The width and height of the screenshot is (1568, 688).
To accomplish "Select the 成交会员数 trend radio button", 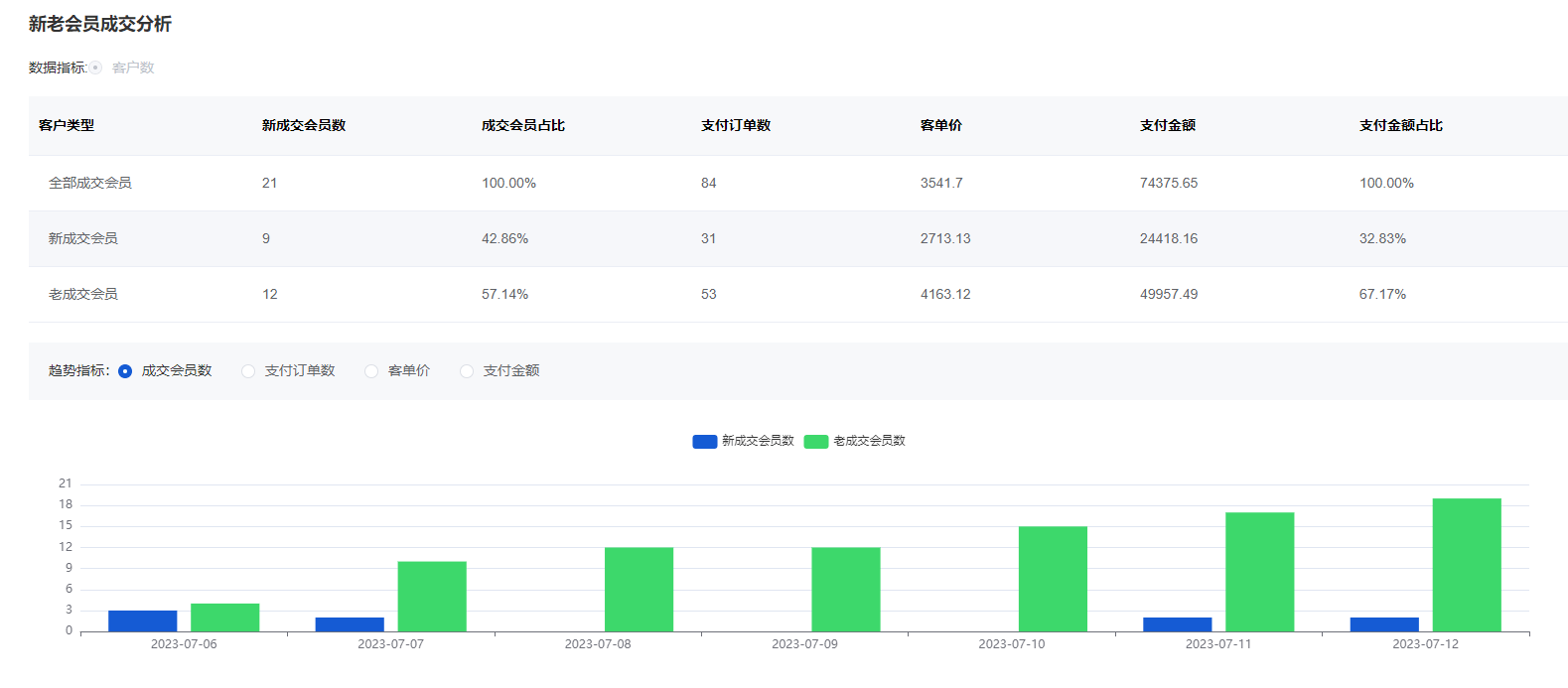I will coord(125,371).
